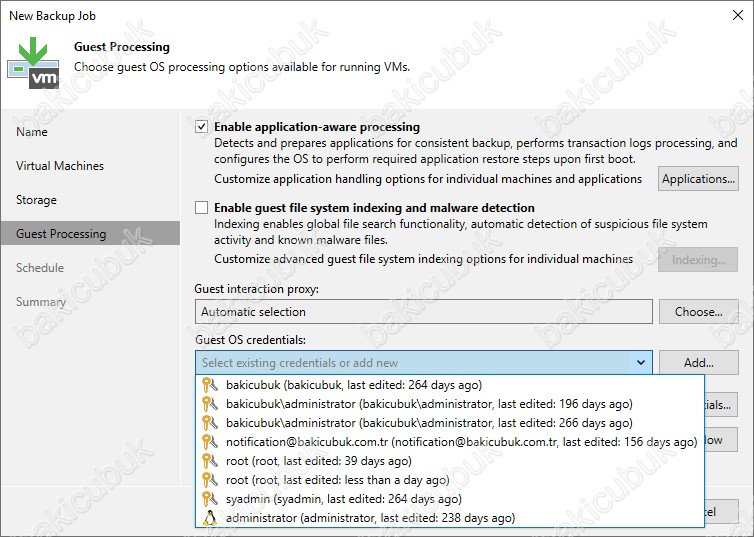Click key icon for administrator edited 196 days ago
Screen dimensions: 754x537
(210, 404)
